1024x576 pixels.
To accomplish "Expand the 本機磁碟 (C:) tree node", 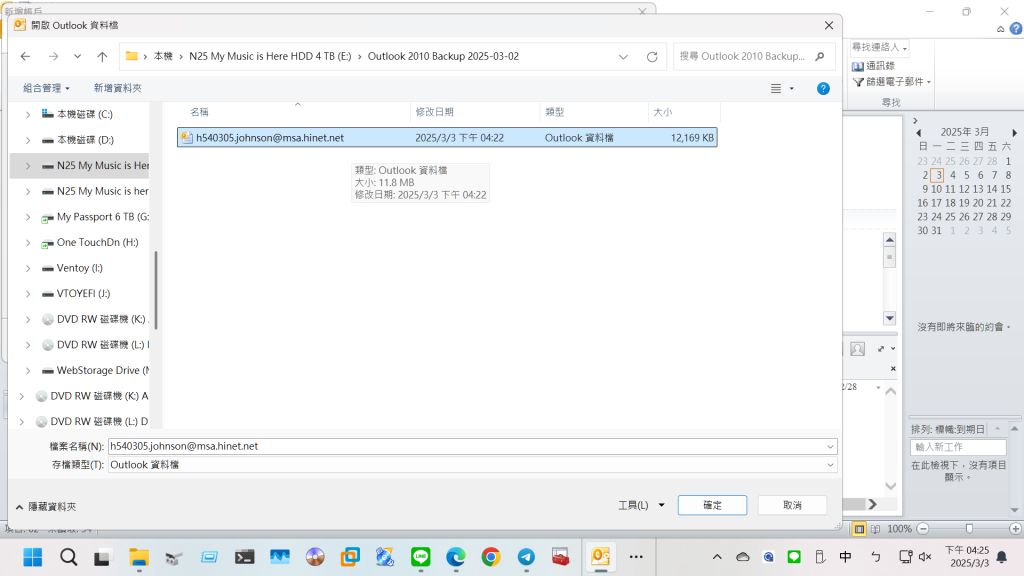I will coord(27,114).
